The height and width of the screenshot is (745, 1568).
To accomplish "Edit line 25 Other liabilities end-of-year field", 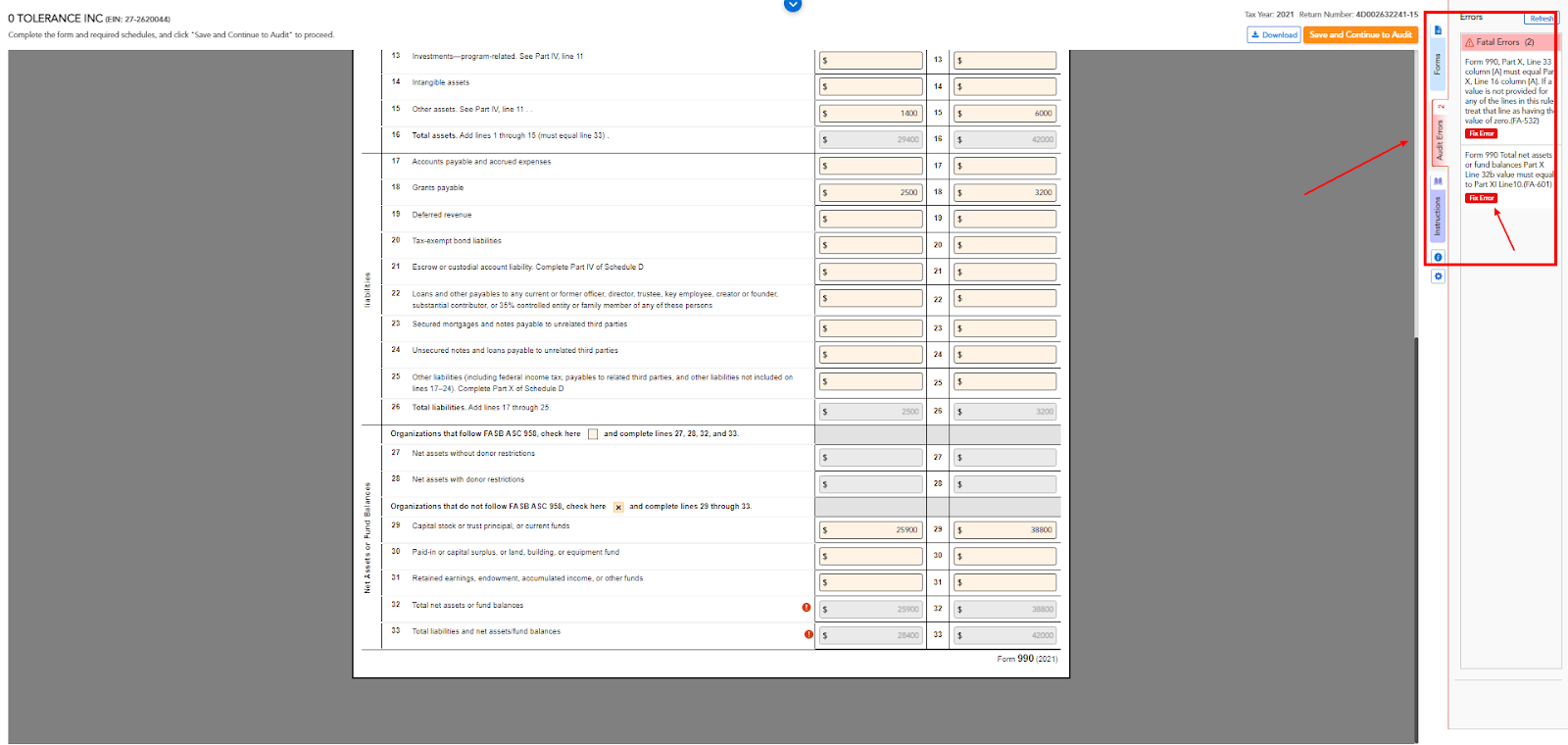I will point(1004,382).
